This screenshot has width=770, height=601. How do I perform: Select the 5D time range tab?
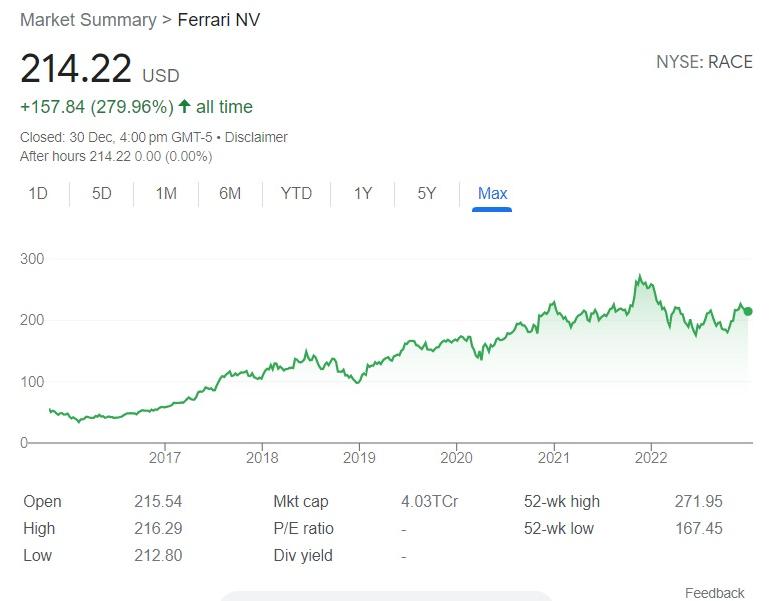tap(102, 193)
